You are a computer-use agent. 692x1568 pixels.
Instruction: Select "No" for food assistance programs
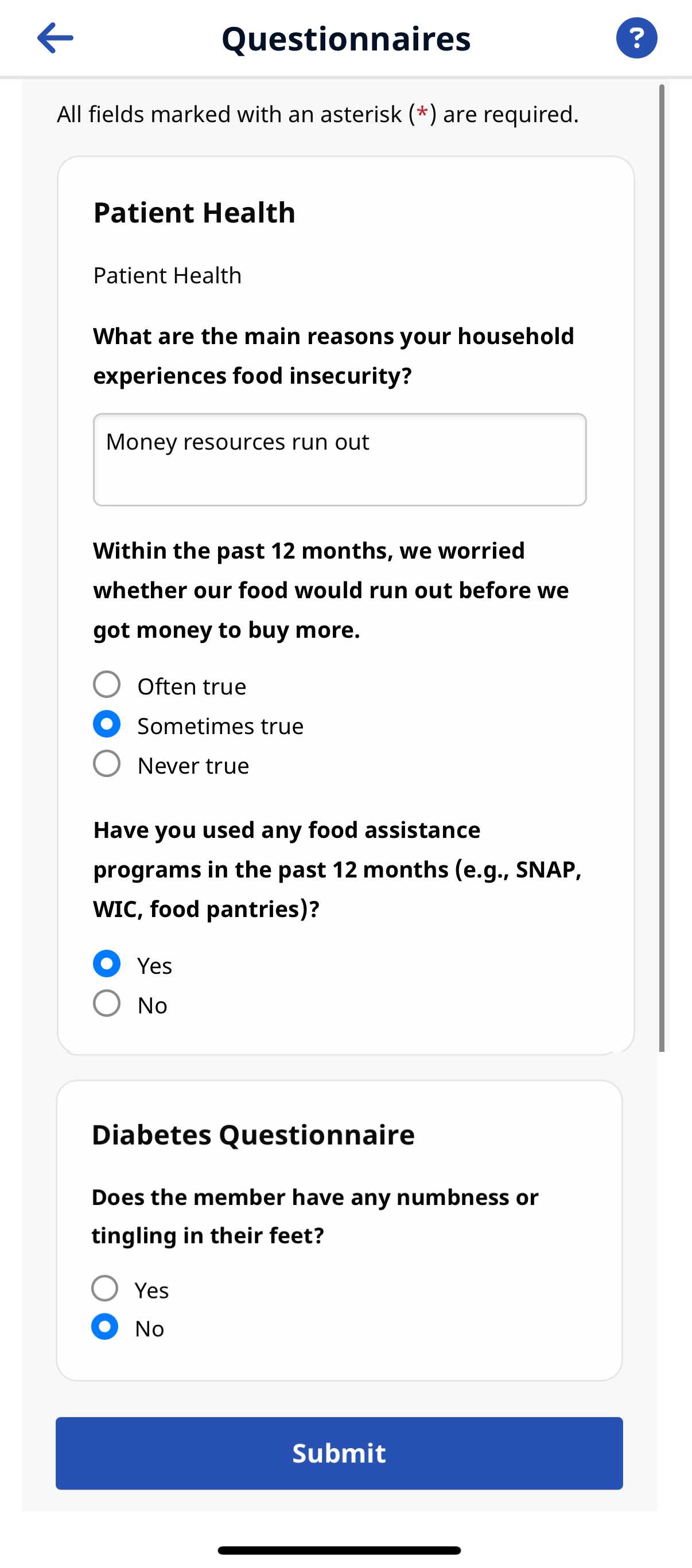point(107,1004)
